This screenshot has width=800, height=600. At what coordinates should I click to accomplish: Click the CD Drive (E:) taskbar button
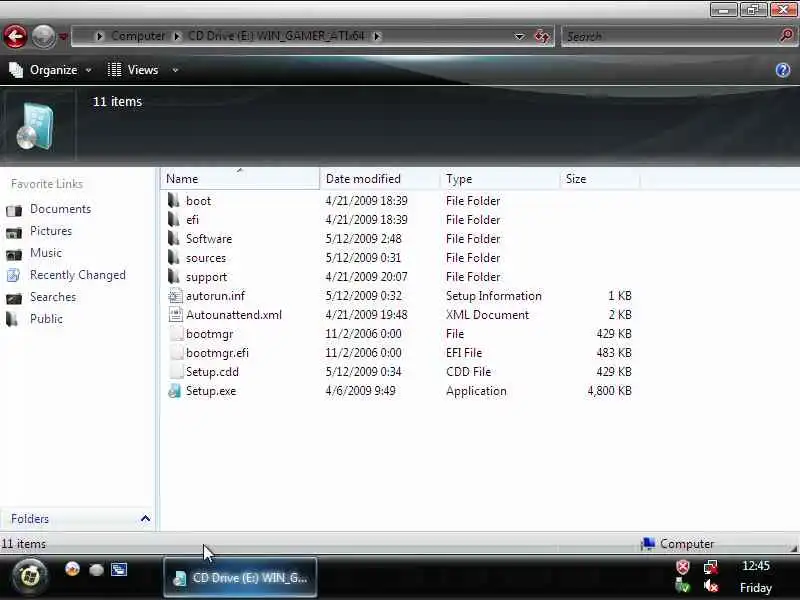tap(240, 578)
